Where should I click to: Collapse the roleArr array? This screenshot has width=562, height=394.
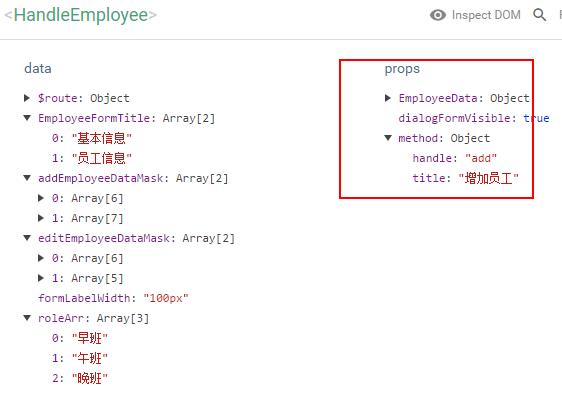pos(27,318)
